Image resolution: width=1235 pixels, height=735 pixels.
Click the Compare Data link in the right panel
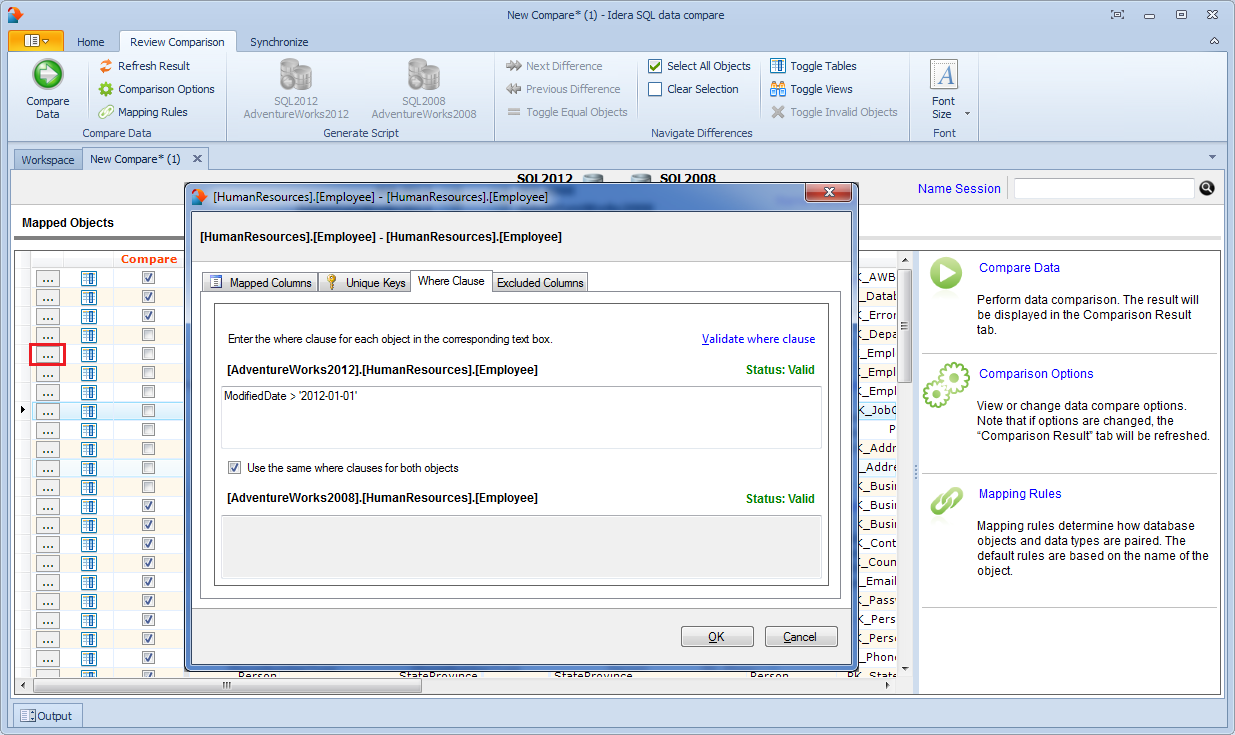pos(1019,267)
